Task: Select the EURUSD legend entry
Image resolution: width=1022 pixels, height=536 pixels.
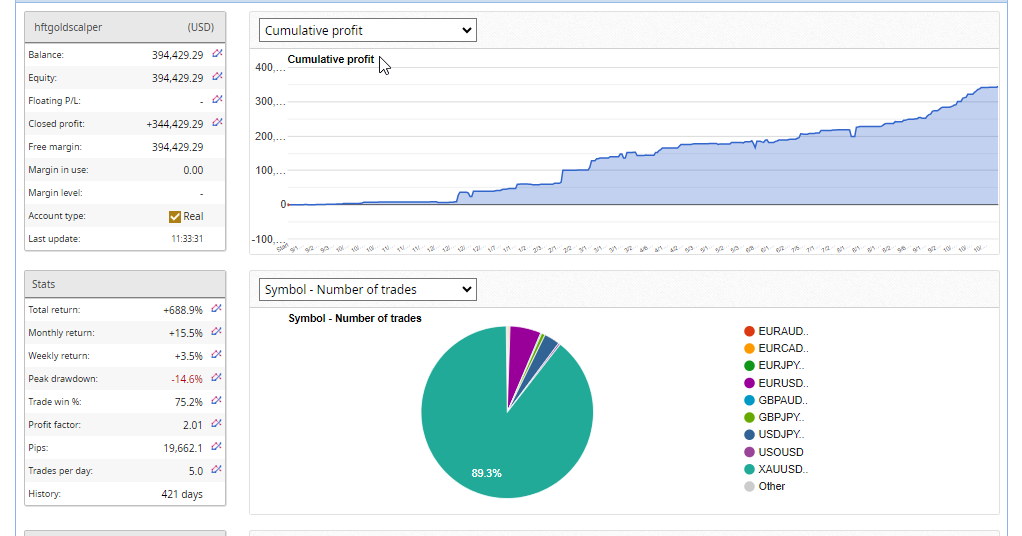Action: coord(781,383)
